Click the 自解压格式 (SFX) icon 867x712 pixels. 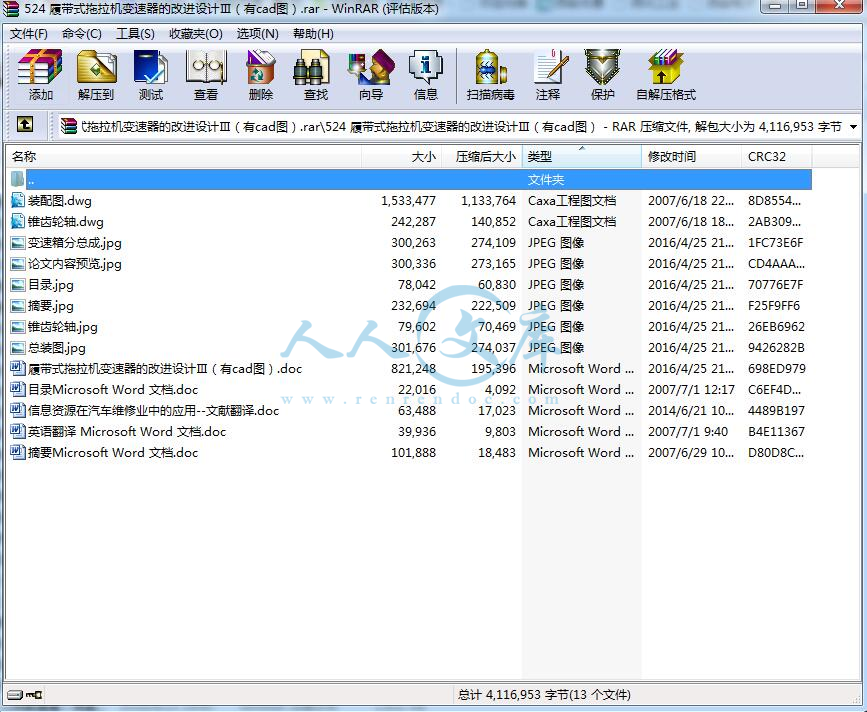point(666,75)
